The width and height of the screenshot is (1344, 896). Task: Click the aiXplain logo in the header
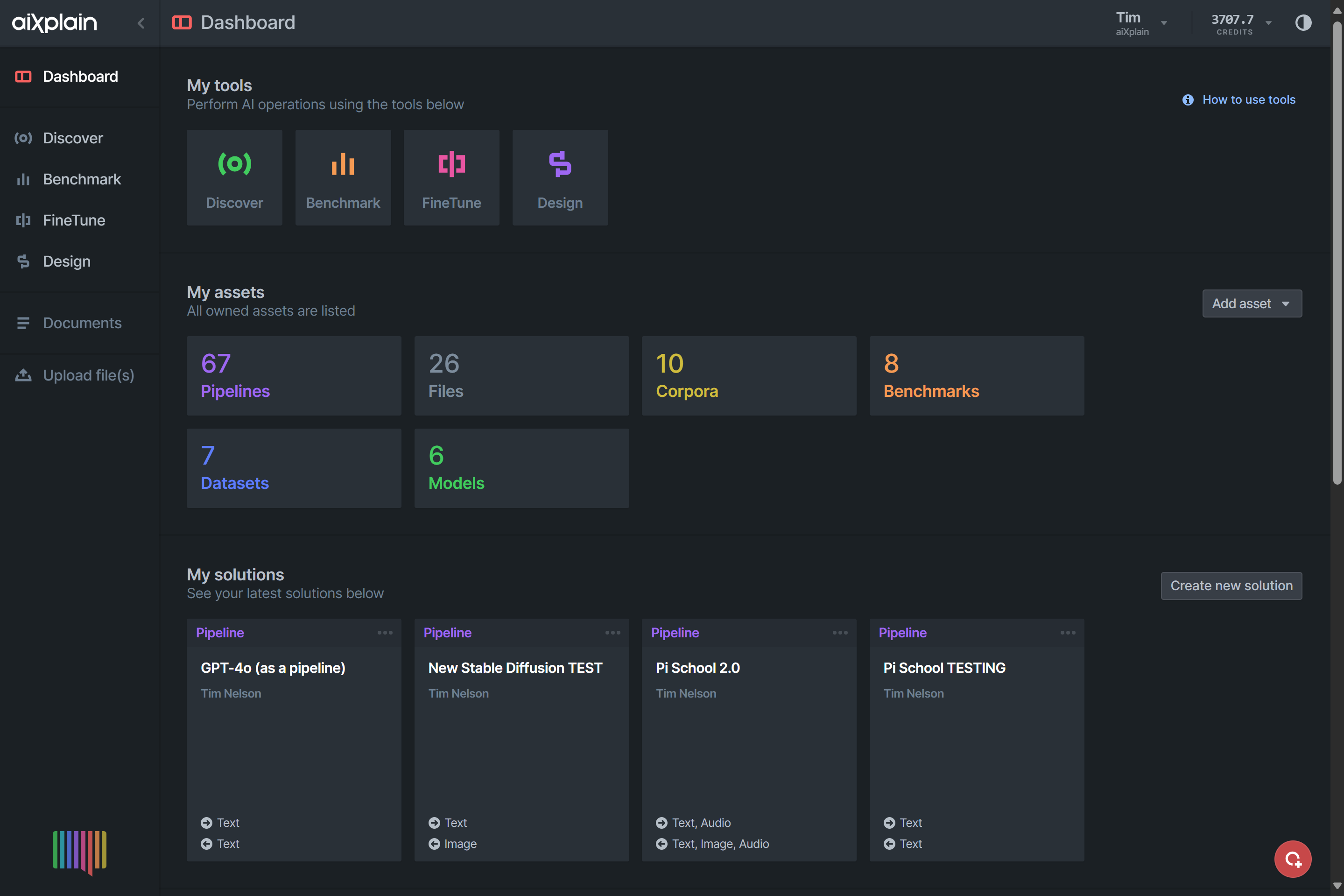pyautogui.click(x=55, y=23)
